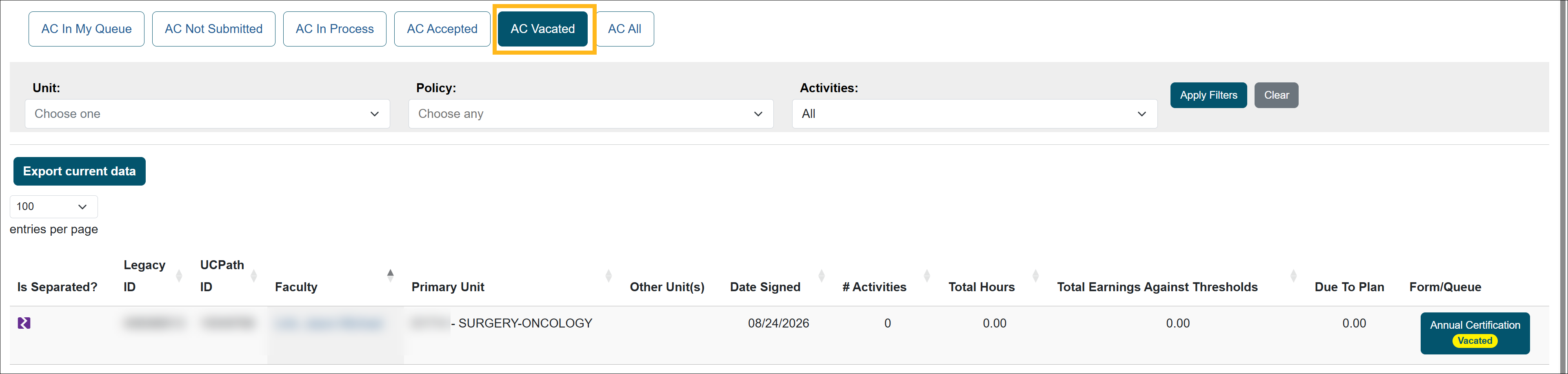This screenshot has width=1568, height=374.
Task: Change entries per page dropdown
Action: point(53,207)
